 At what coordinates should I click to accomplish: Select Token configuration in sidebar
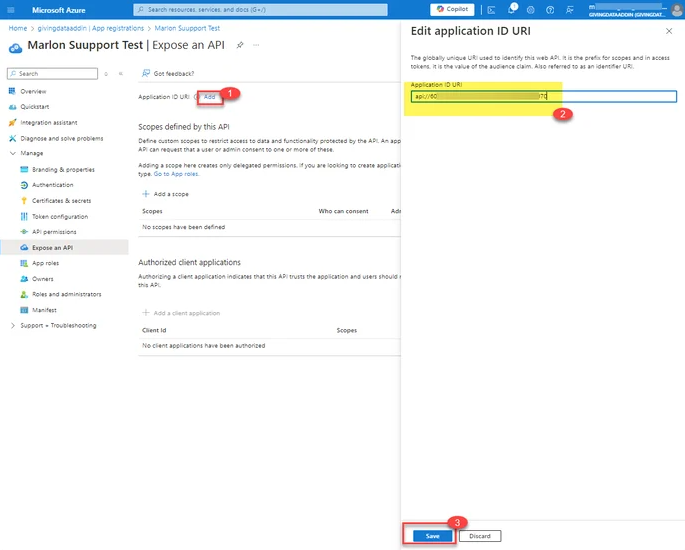(x=60, y=216)
